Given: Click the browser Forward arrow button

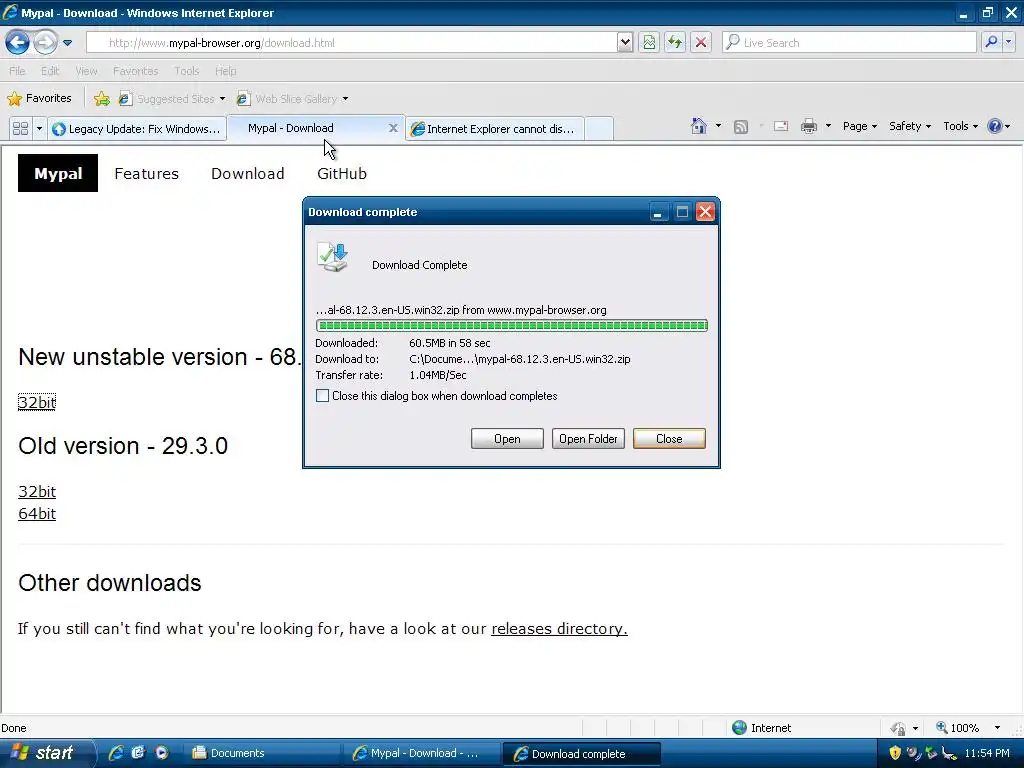Looking at the screenshot, I should point(45,42).
